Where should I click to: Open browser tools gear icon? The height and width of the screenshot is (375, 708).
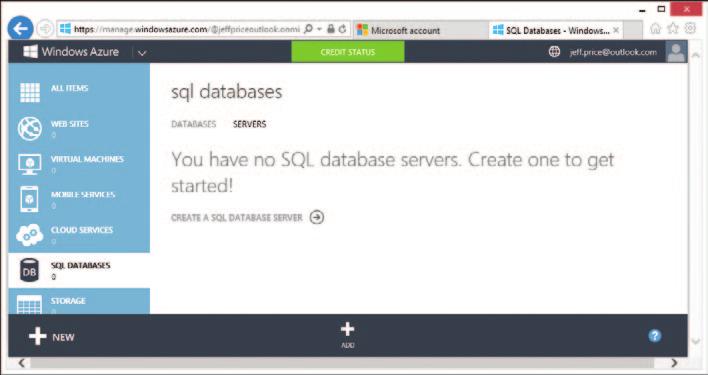(x=690, y=28)
